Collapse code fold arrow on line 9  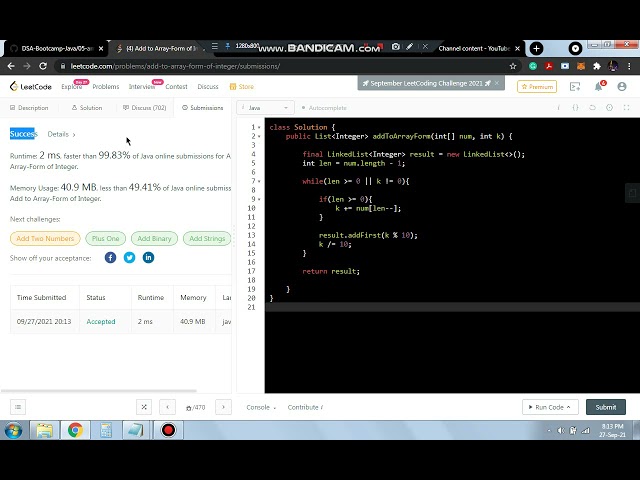pyautogui.click(x=259, y=199)
